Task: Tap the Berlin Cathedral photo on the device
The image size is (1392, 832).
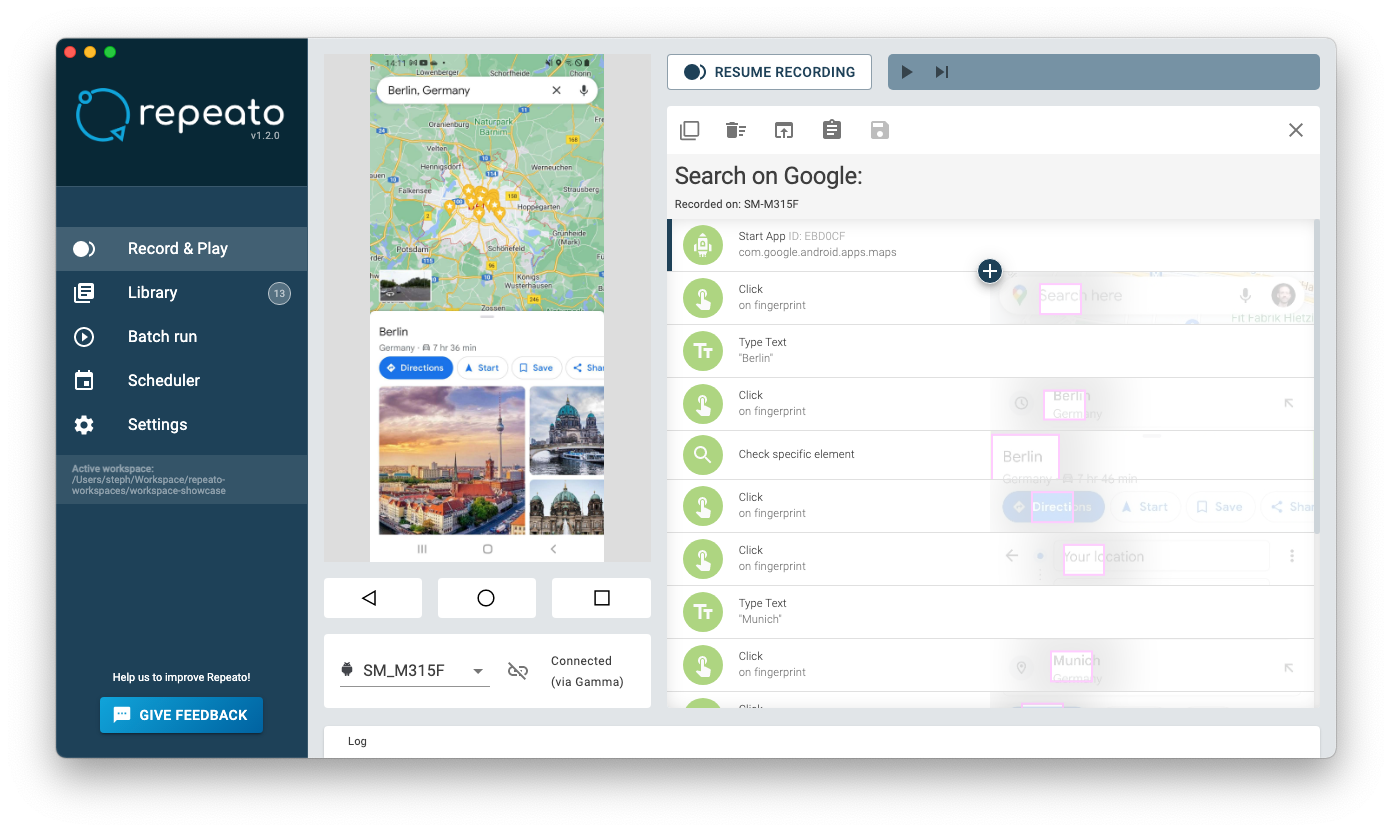Action: pyautogui.click(x=567, y=431)
